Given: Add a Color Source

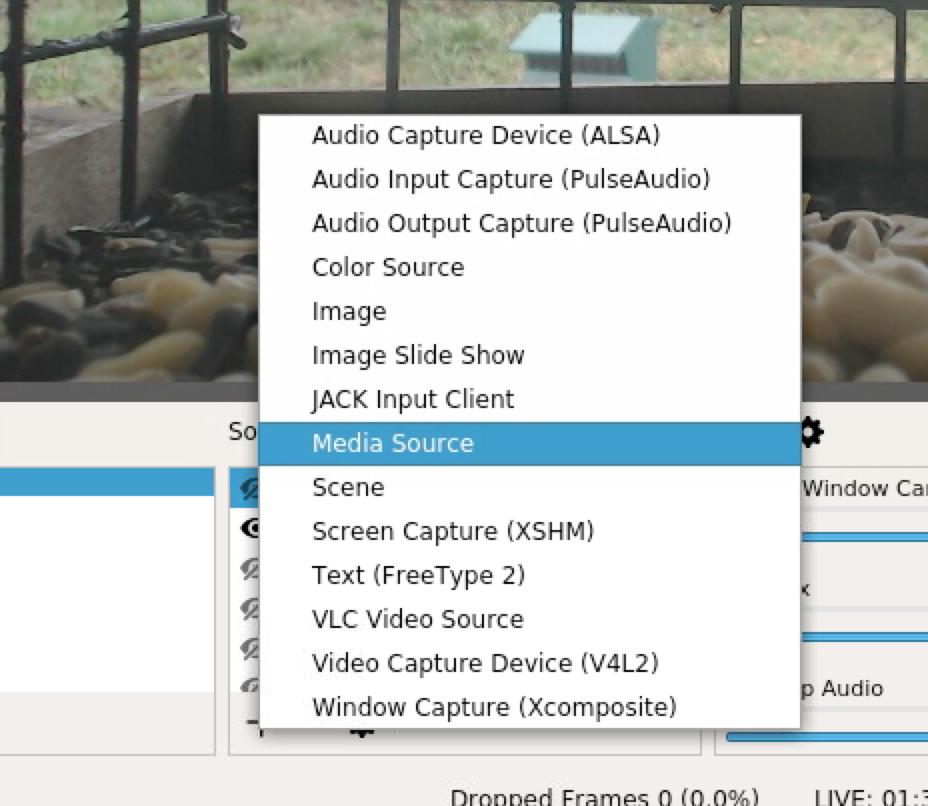Looking at the screenshot, I should click(x=388, y=267).
